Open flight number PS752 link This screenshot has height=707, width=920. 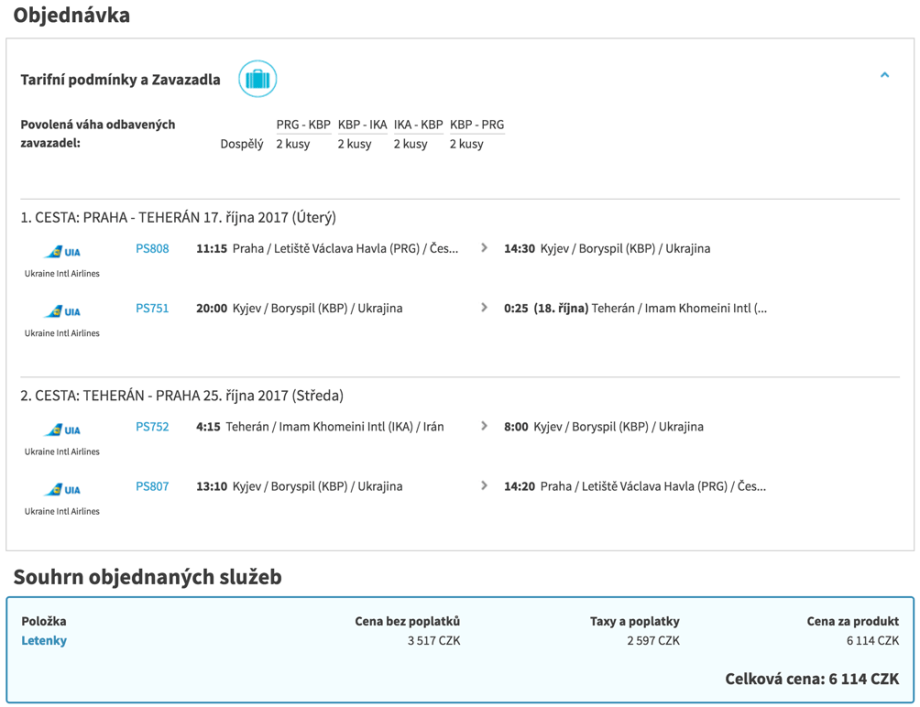152,427
